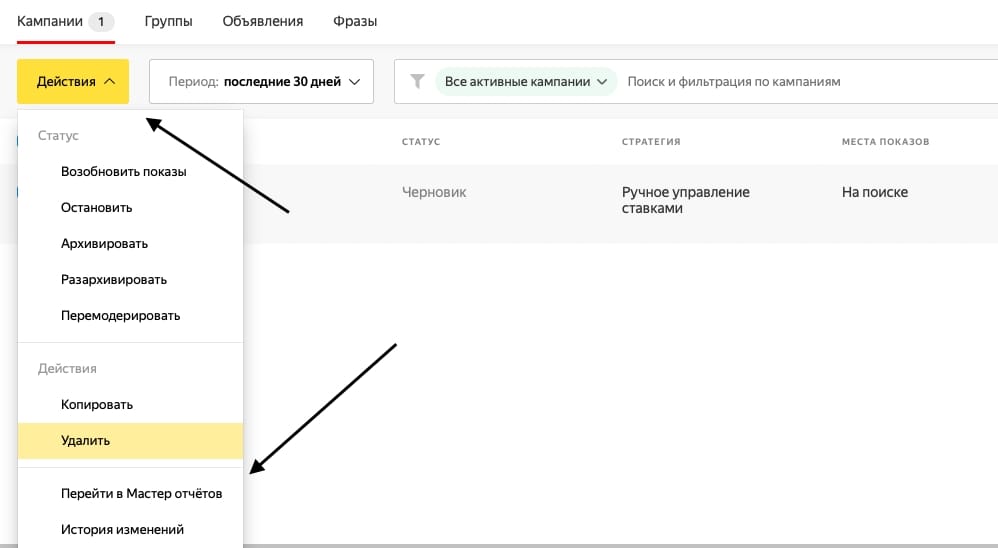Select Перемодерировать menu item

click(130, 316)
